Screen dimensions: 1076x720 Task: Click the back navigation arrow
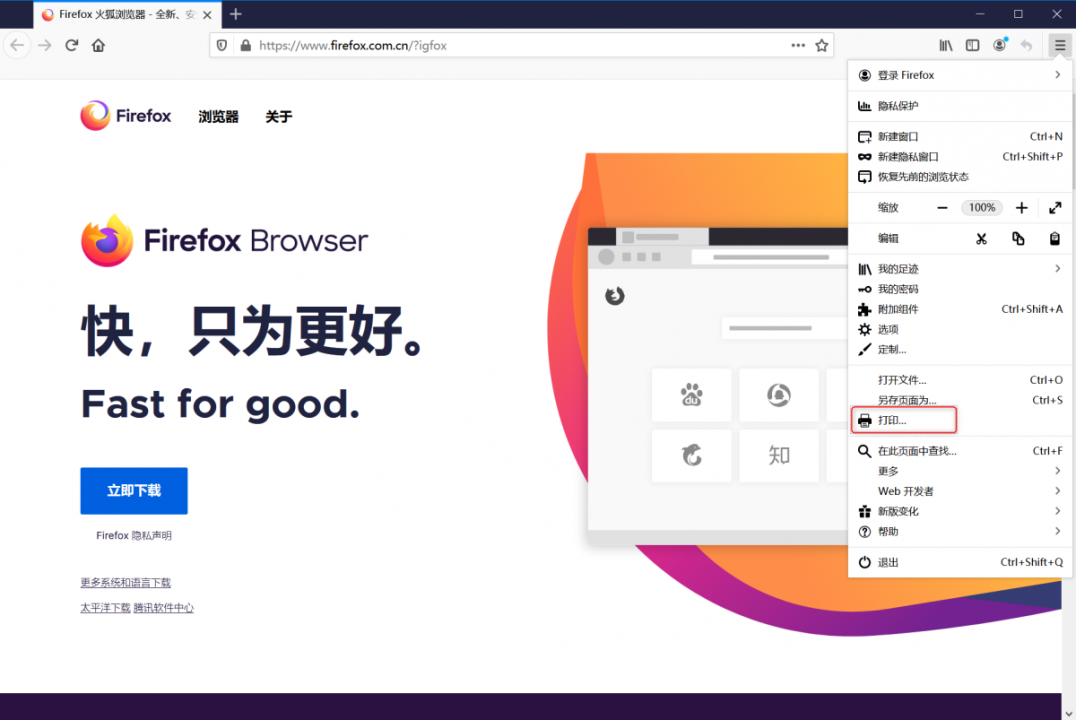tap(16, 45)
